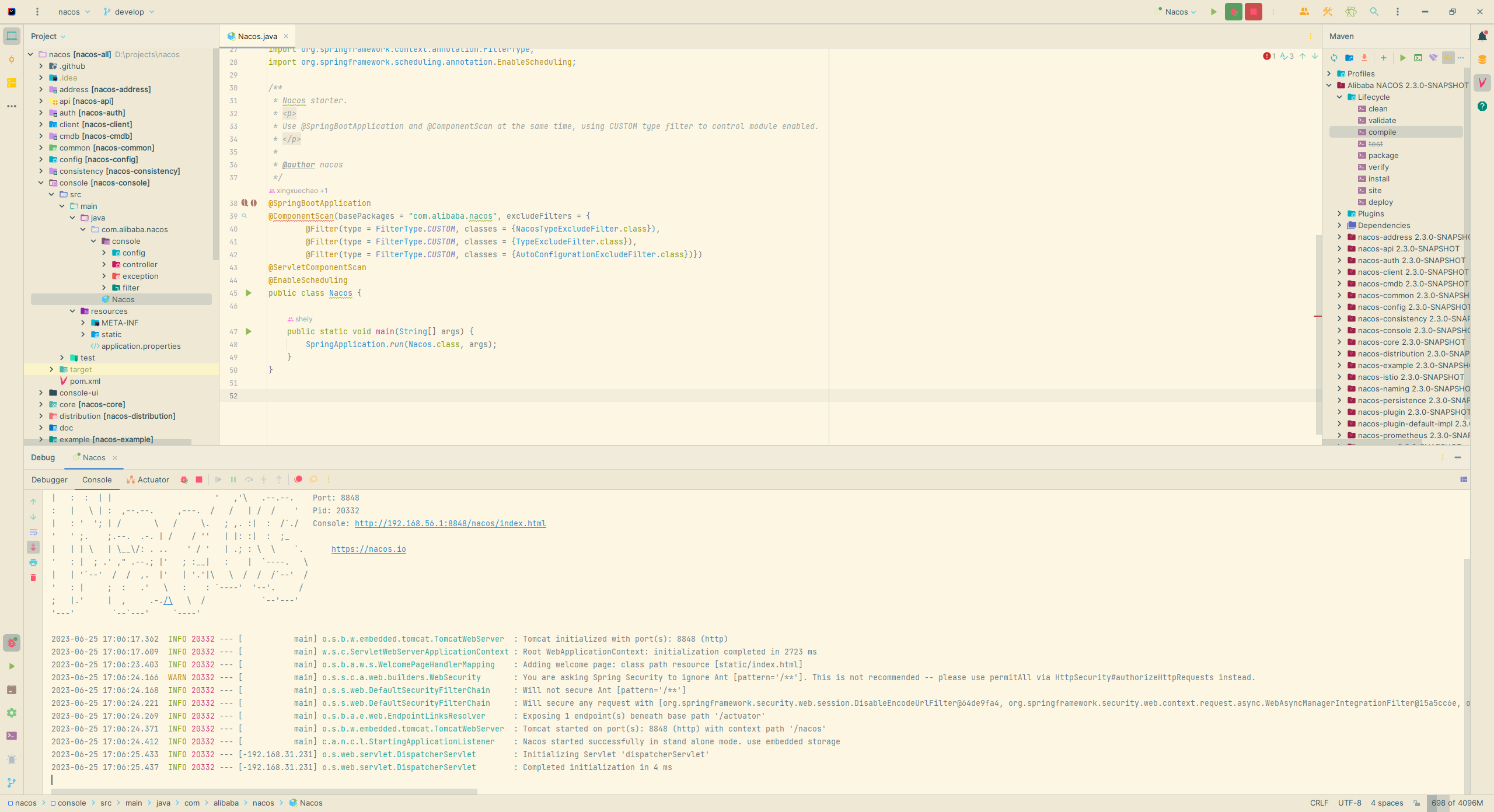Expand Plugins node in Maven panel

1340,213
